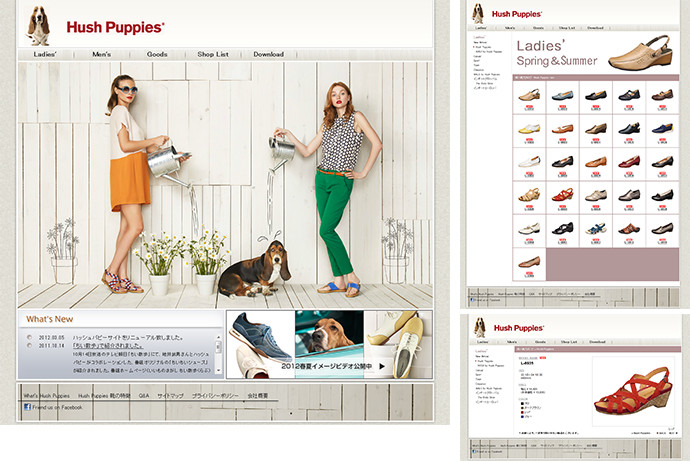Open the Download menu on the main page
This screenshot has width=690, height=461.
click(x=268, y=54)
